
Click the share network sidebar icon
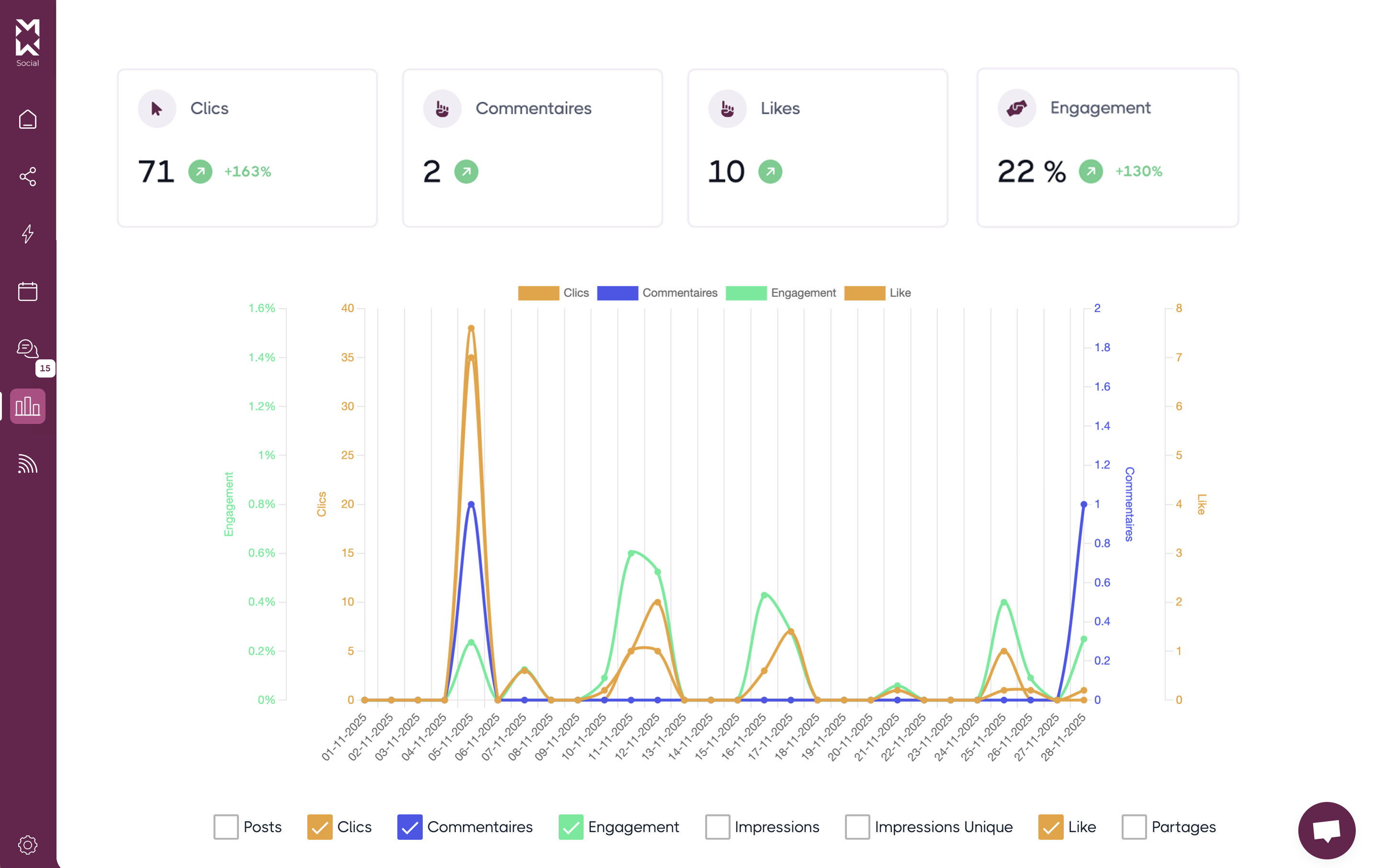[27, 177]
